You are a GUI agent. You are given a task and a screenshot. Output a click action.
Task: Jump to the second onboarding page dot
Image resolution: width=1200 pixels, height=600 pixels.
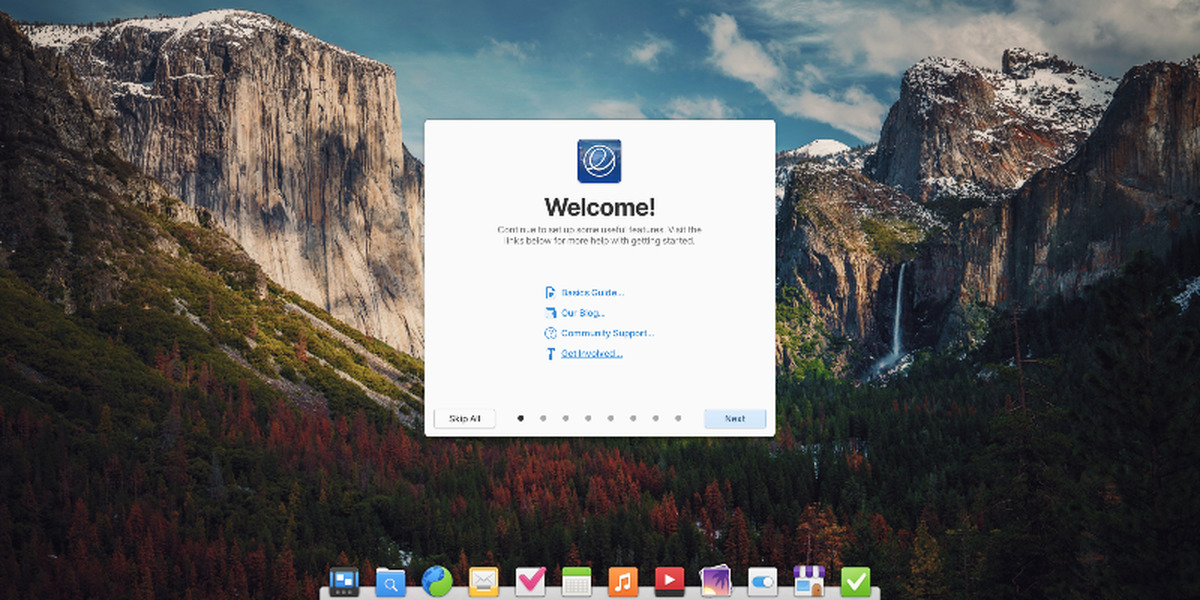[x=543, y=419]
